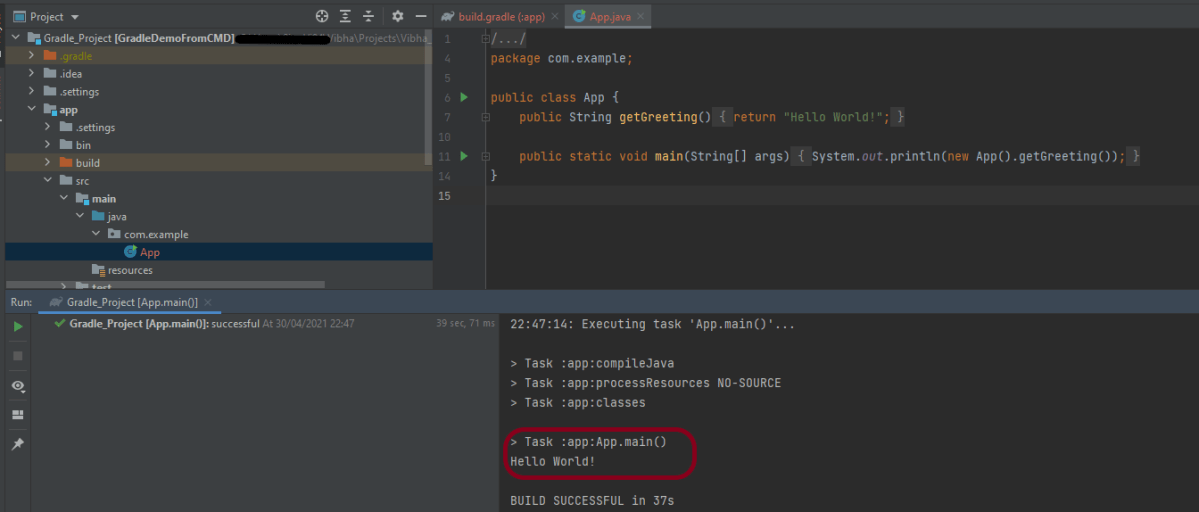Click the run gutter arrow beside main method

click(463, 157)
